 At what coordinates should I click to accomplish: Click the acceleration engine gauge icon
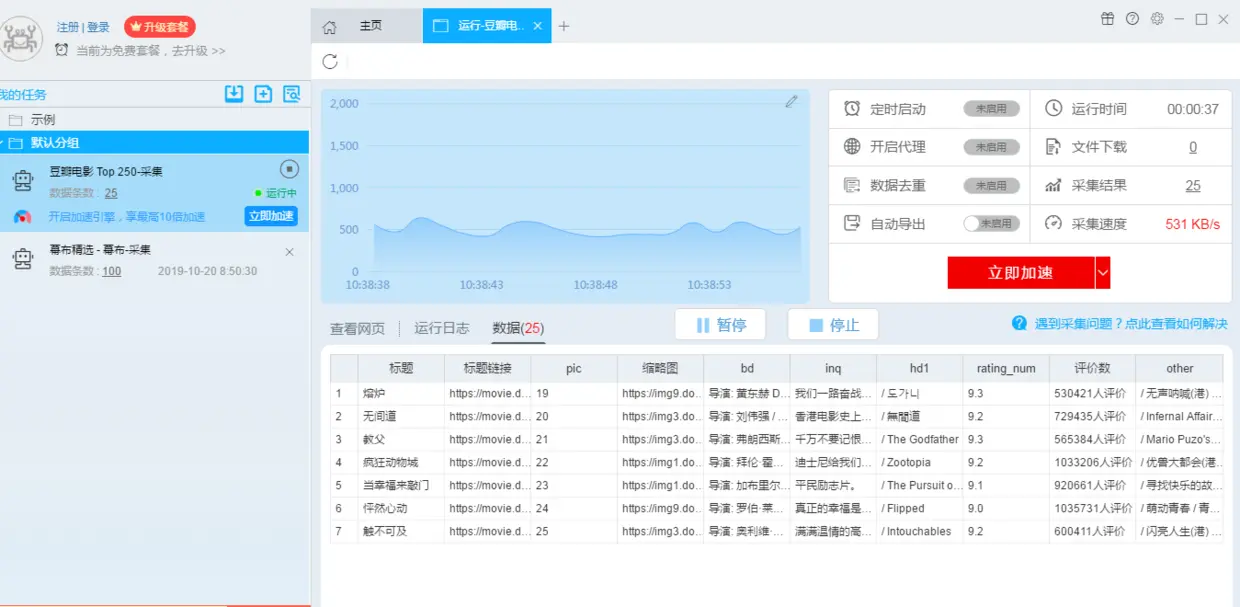coord(22,217)
